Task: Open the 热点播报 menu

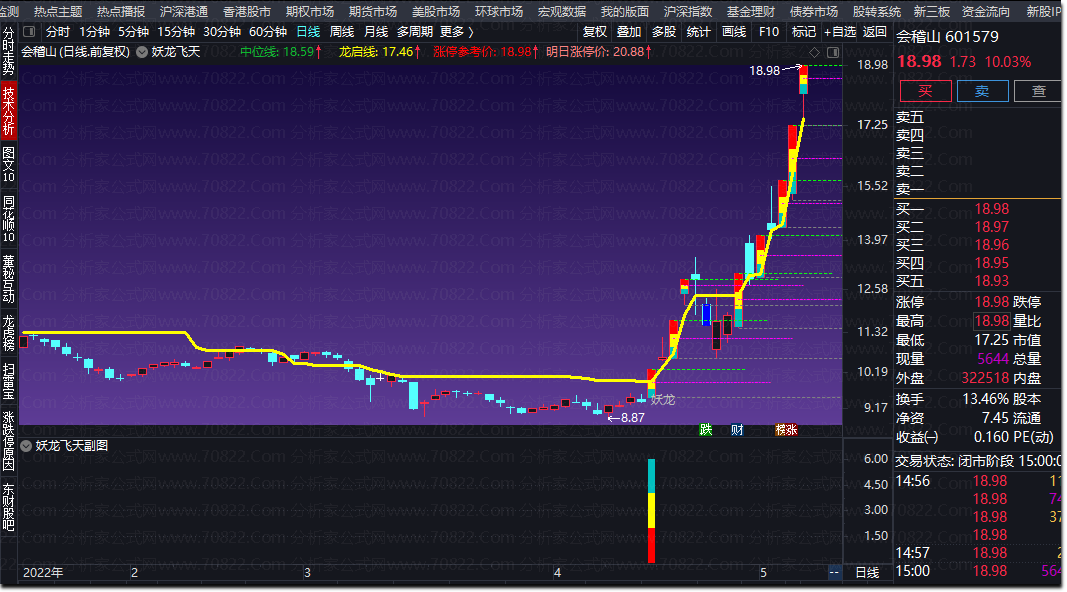Action: click(121, 12)
